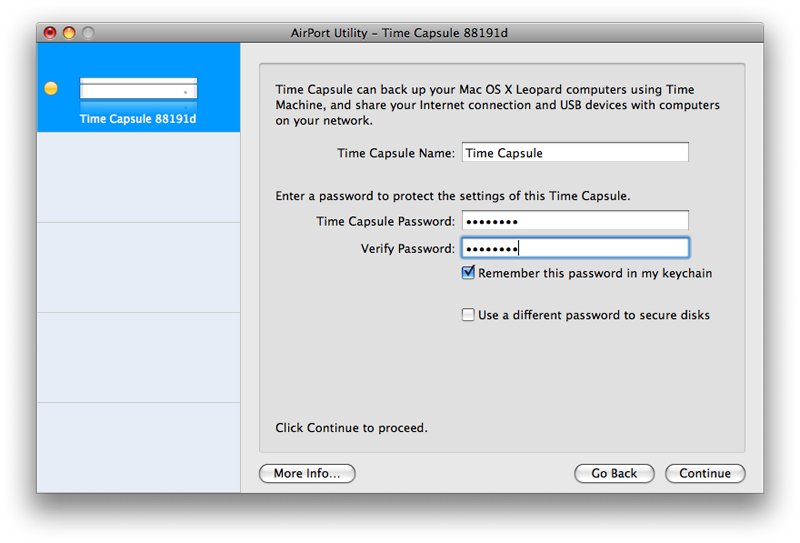Click the amber status light beside Time Capsule
Image resolution: width=800 pixels, height=543 pixels.
tap(51, 88)
